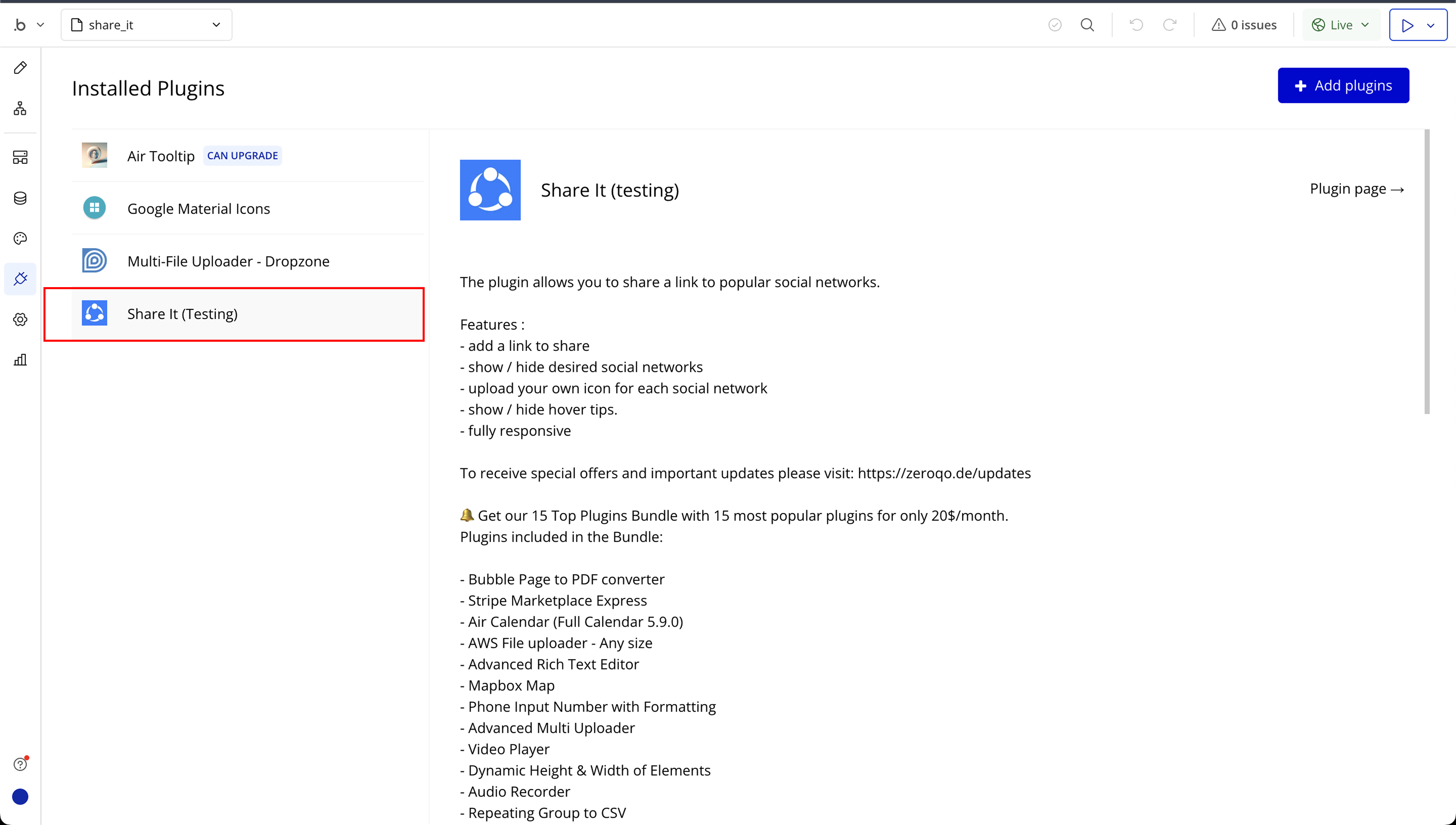Screen dimensions: 1456x825
Task: Open the Live version dropdown
Action: [x=1341, y=25]
